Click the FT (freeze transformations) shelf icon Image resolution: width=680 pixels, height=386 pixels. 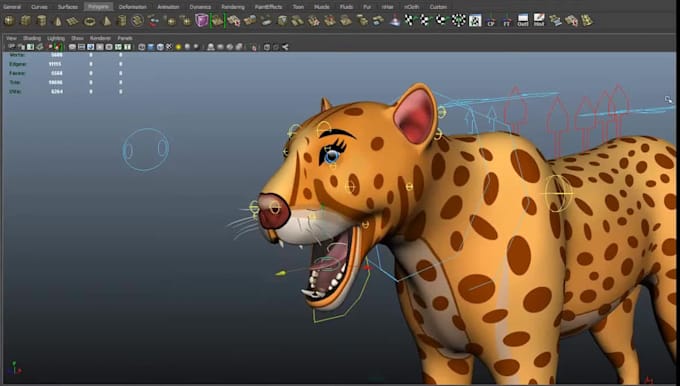click(507, 21)
